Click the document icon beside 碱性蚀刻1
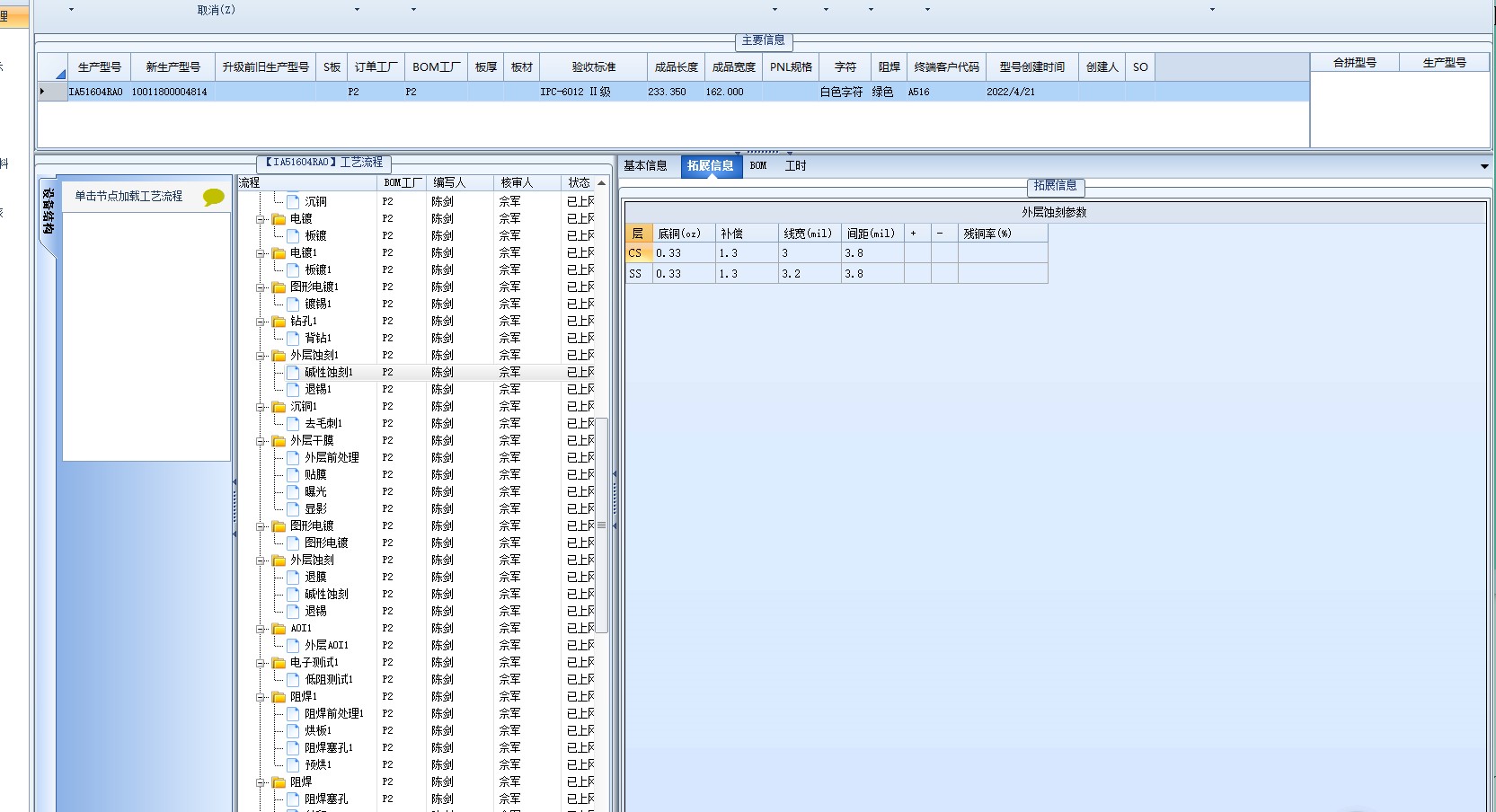Viewport: 1496px width, 812px height. click(293, 372)
